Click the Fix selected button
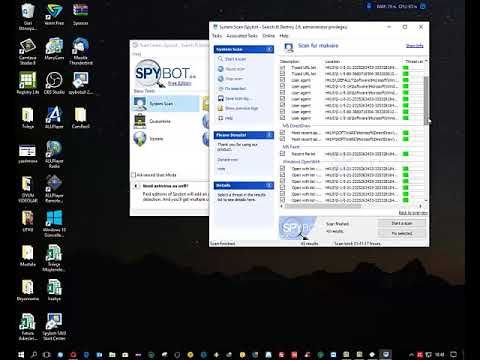The width and height of the screenshot is (480, 360). [x=402, y=233]
